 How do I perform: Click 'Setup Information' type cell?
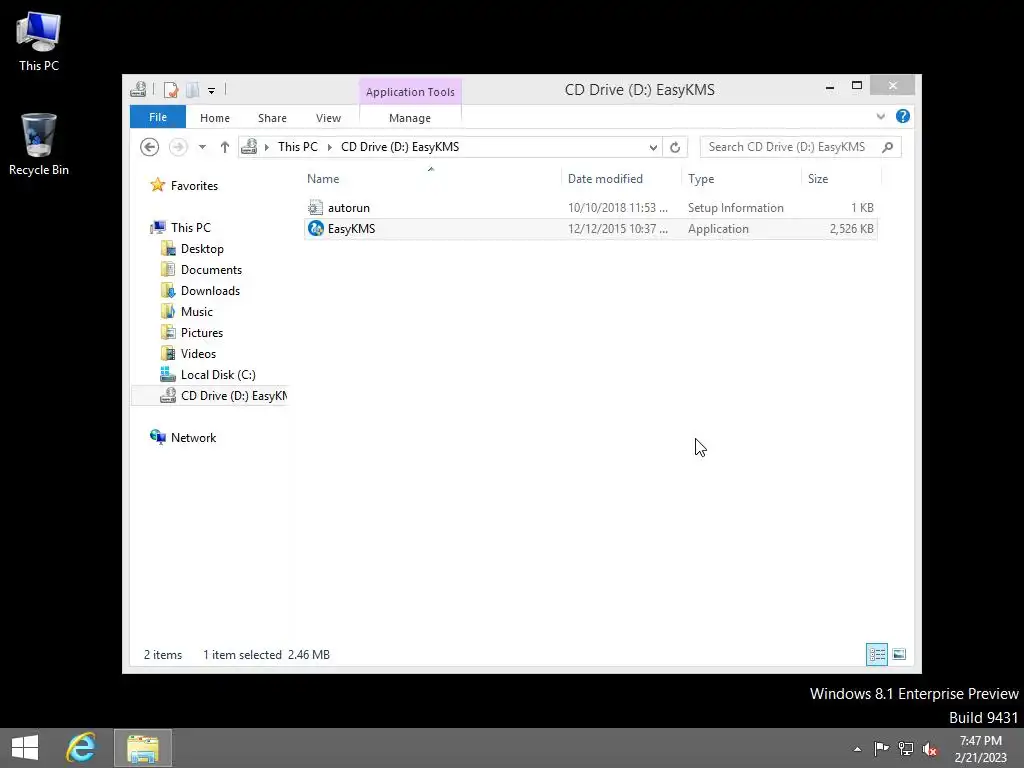[x=735, y=208]
